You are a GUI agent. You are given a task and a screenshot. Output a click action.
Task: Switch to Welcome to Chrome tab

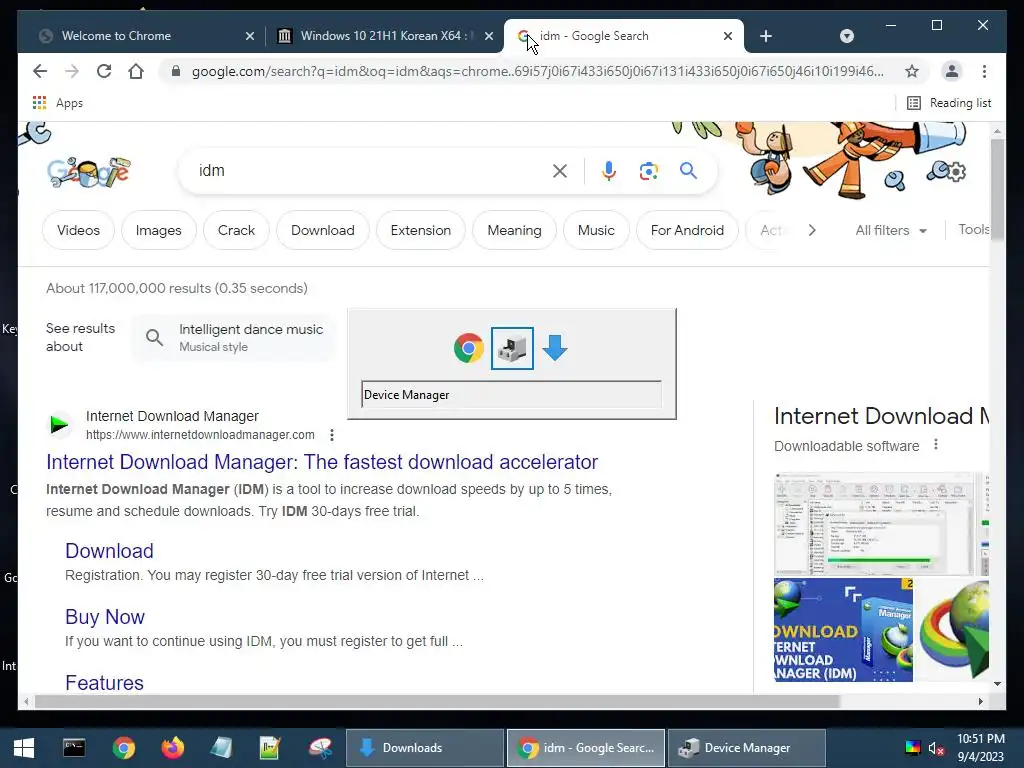pyautogui.click(x=140, y=36)
